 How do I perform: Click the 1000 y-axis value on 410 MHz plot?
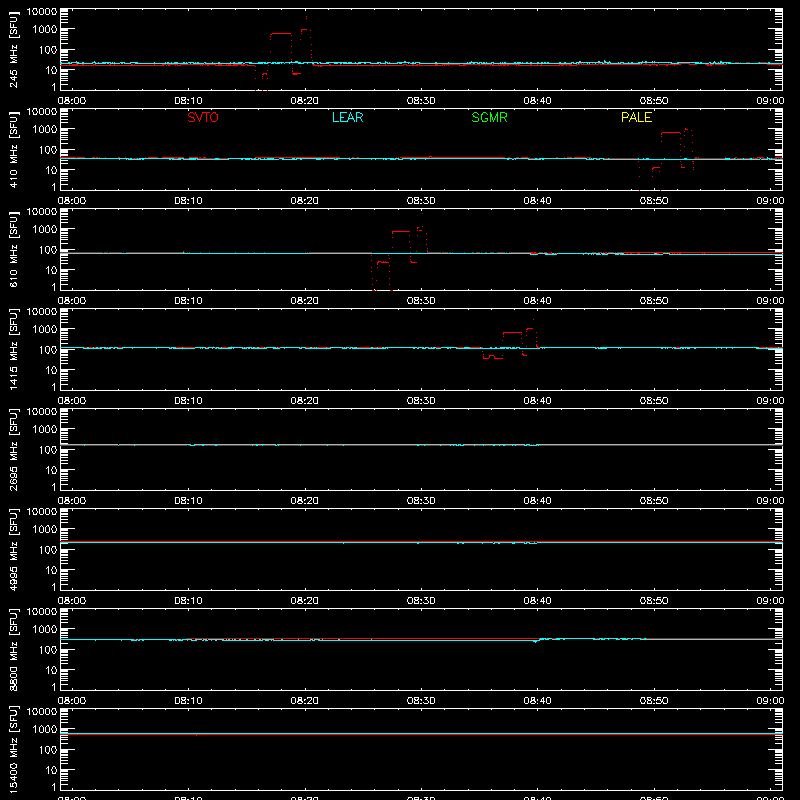pyautogui.click(x=45, y=130)
